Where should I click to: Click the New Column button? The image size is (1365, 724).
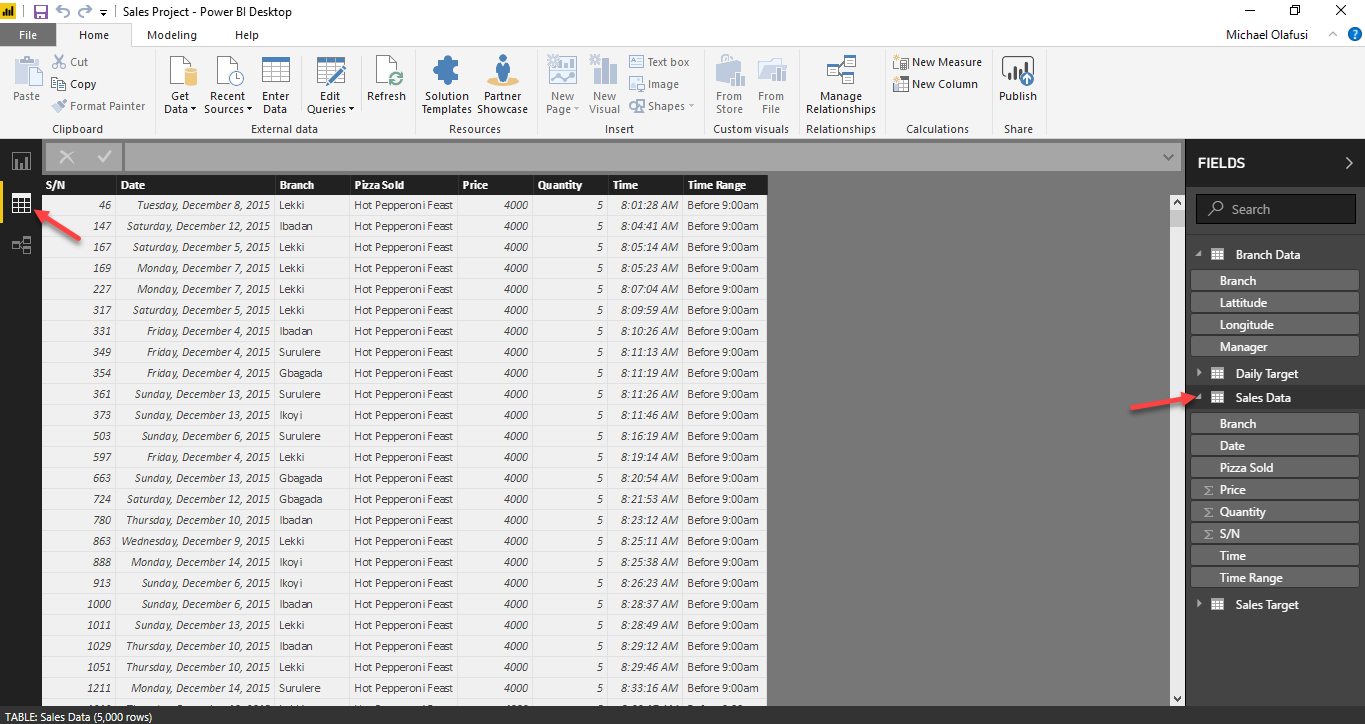tap(937, 84)
